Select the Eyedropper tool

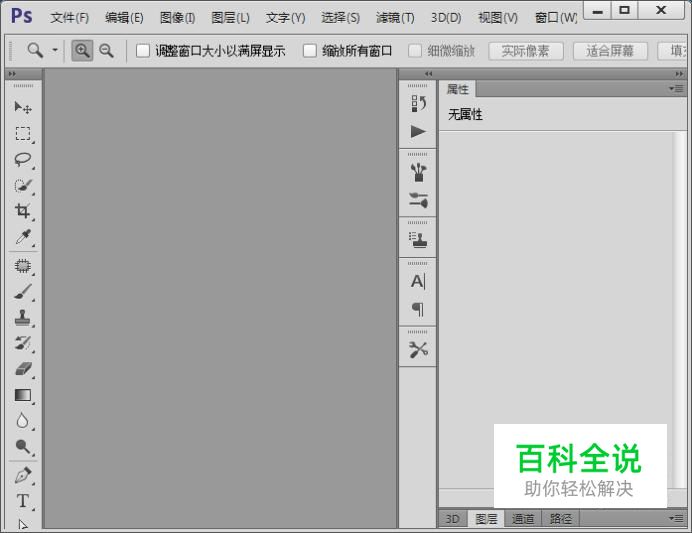[x=23, y=237]
